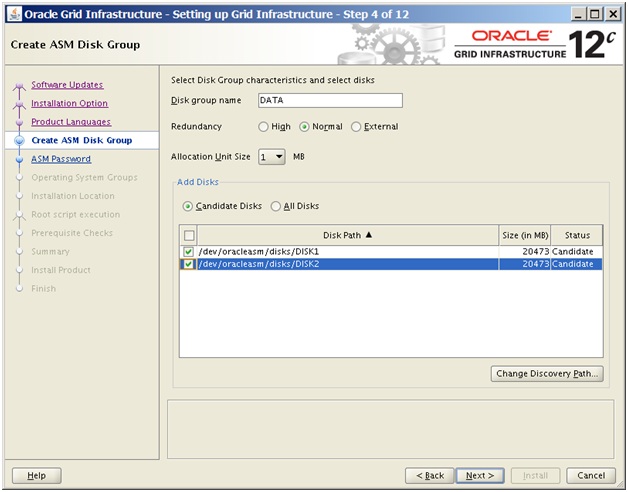628x492 pixels.
Task: Open the Allocation Unit Size dropdown
Action: (x=272, y=157)
